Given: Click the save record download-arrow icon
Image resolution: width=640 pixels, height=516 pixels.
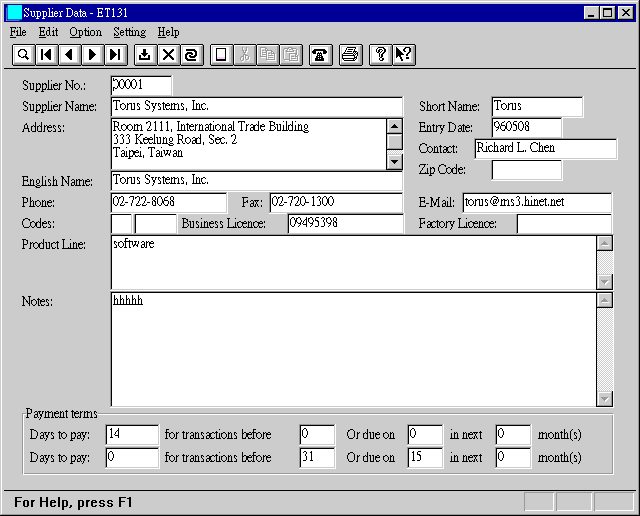Looking at the screenshot, I should click(145, 55).
